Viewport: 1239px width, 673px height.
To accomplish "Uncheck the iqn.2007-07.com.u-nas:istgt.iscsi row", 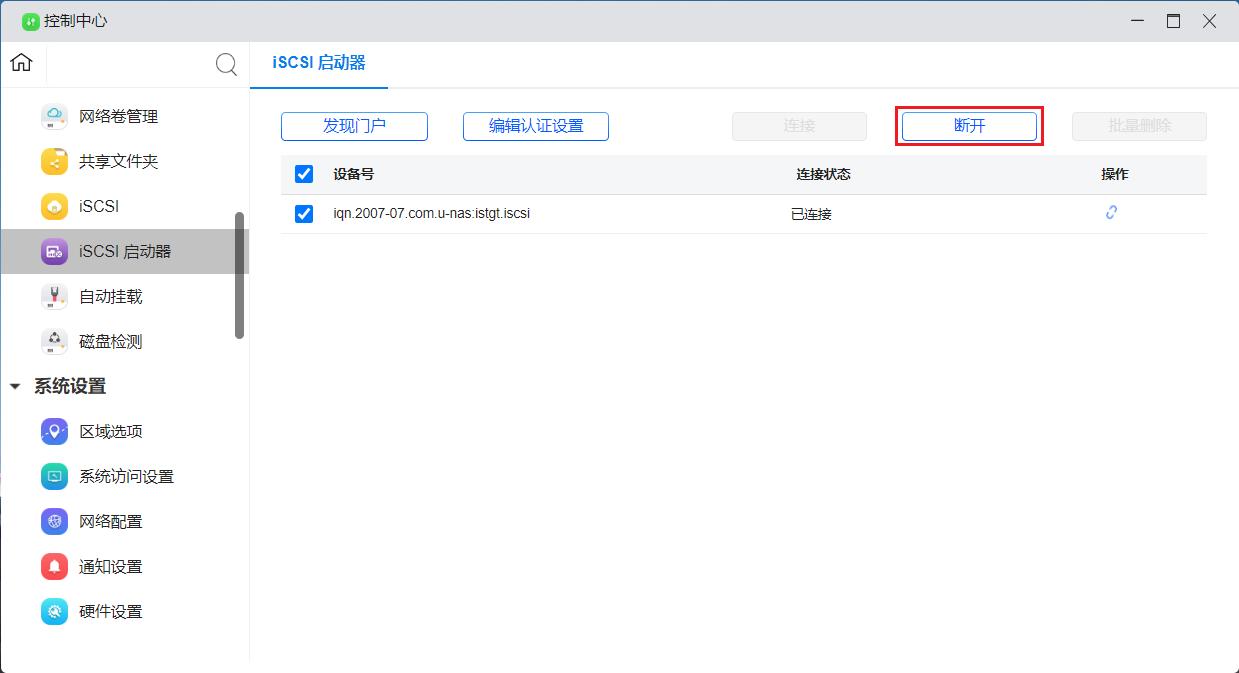I will [303, 213].
